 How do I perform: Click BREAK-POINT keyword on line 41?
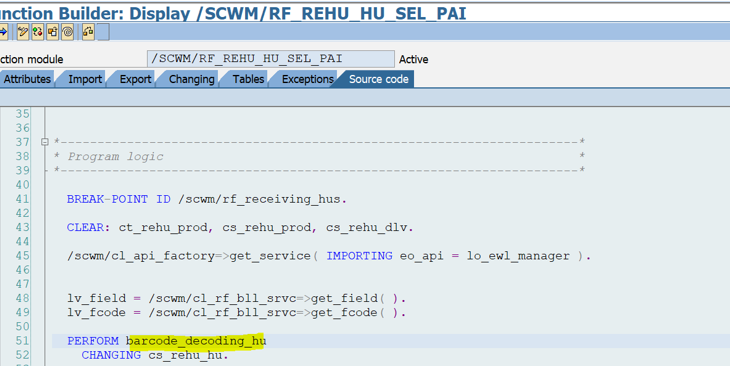[x=107, y=199]
